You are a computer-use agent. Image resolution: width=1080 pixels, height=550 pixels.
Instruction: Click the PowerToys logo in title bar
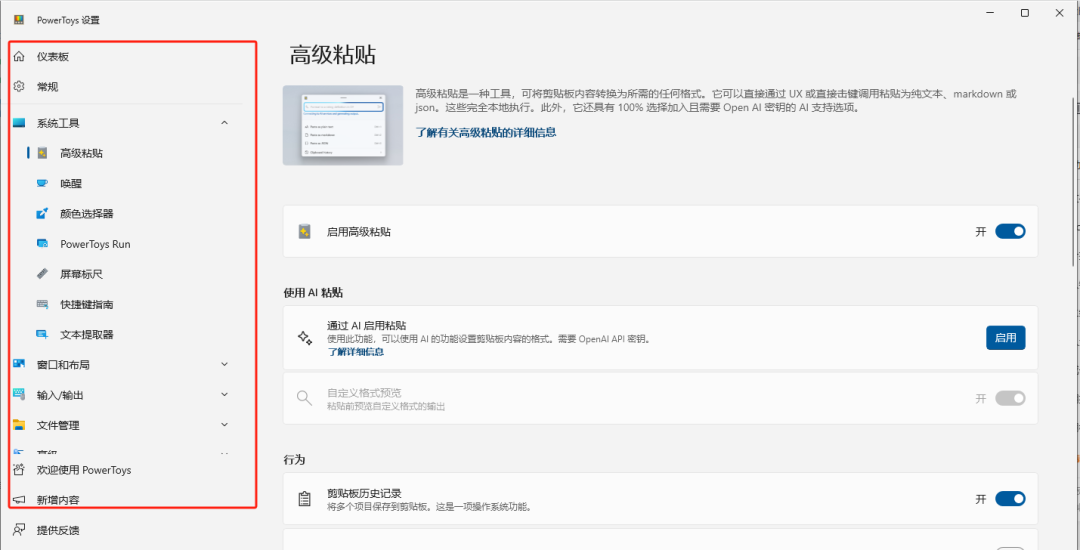pyautogui.click(x=19, y=20)
